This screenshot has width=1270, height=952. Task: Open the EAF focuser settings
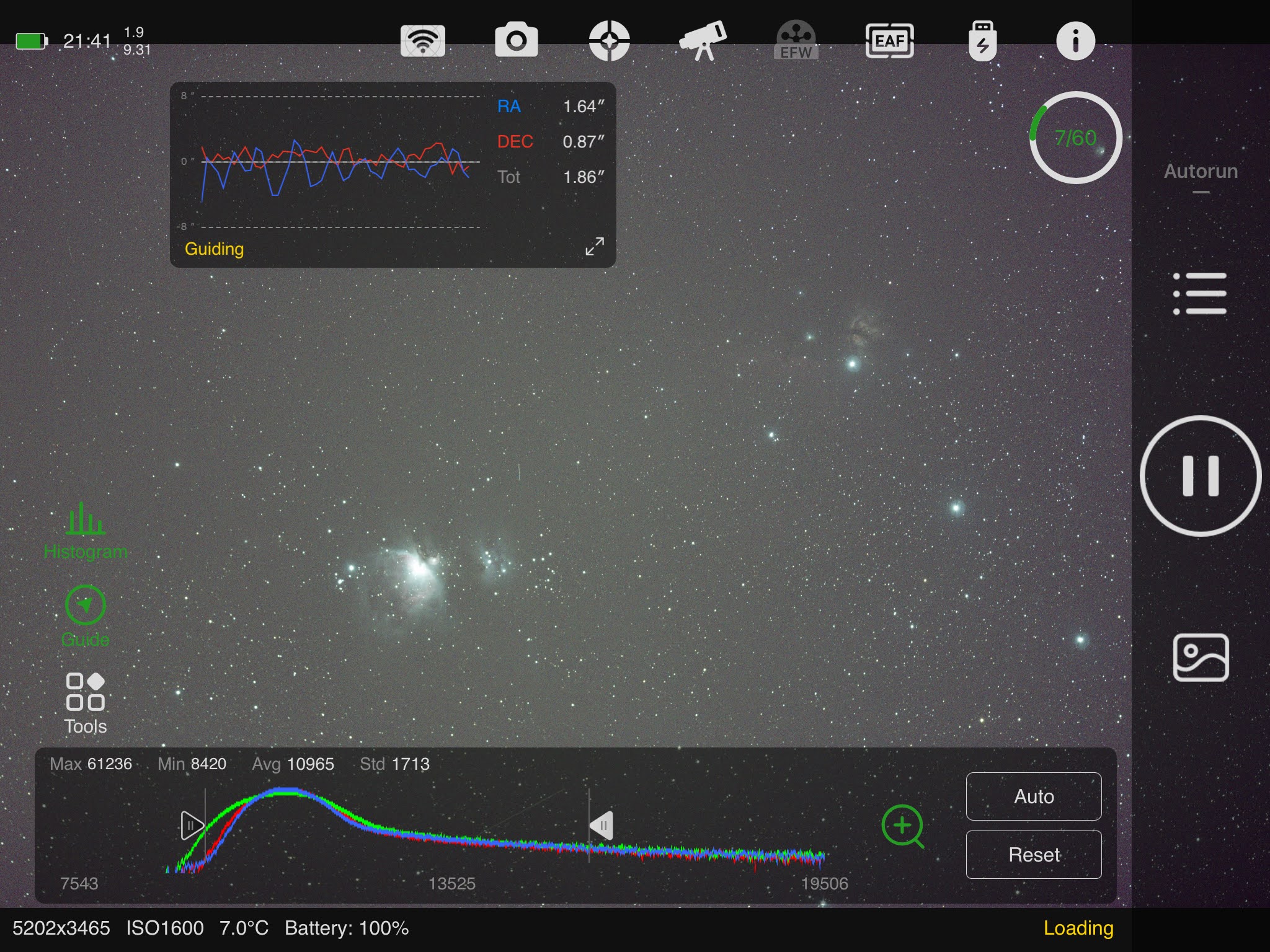click(x=889, y=41)
